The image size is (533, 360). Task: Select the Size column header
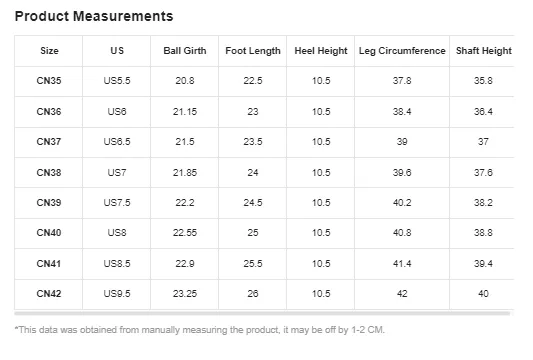pos(49,51)
